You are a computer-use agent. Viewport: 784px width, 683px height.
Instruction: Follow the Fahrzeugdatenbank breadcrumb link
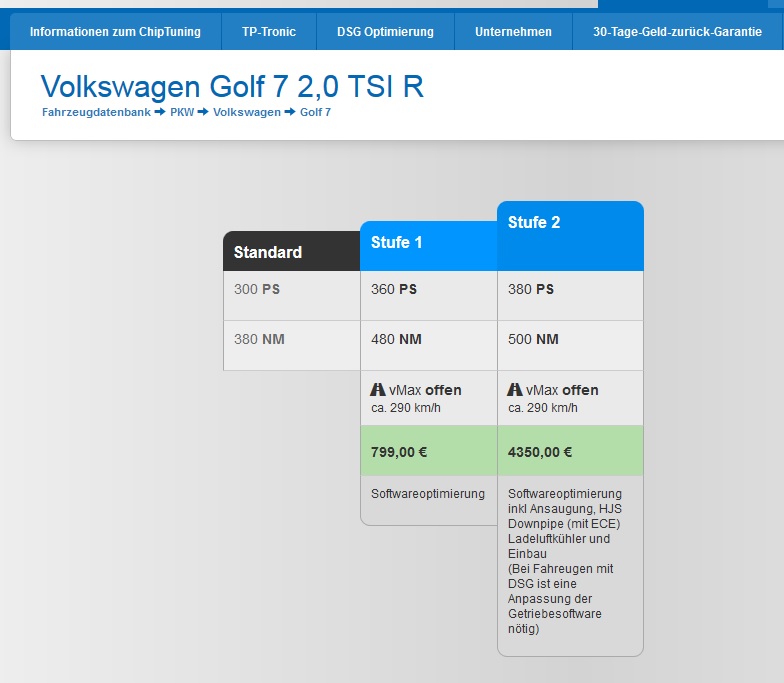click(96, 112)
